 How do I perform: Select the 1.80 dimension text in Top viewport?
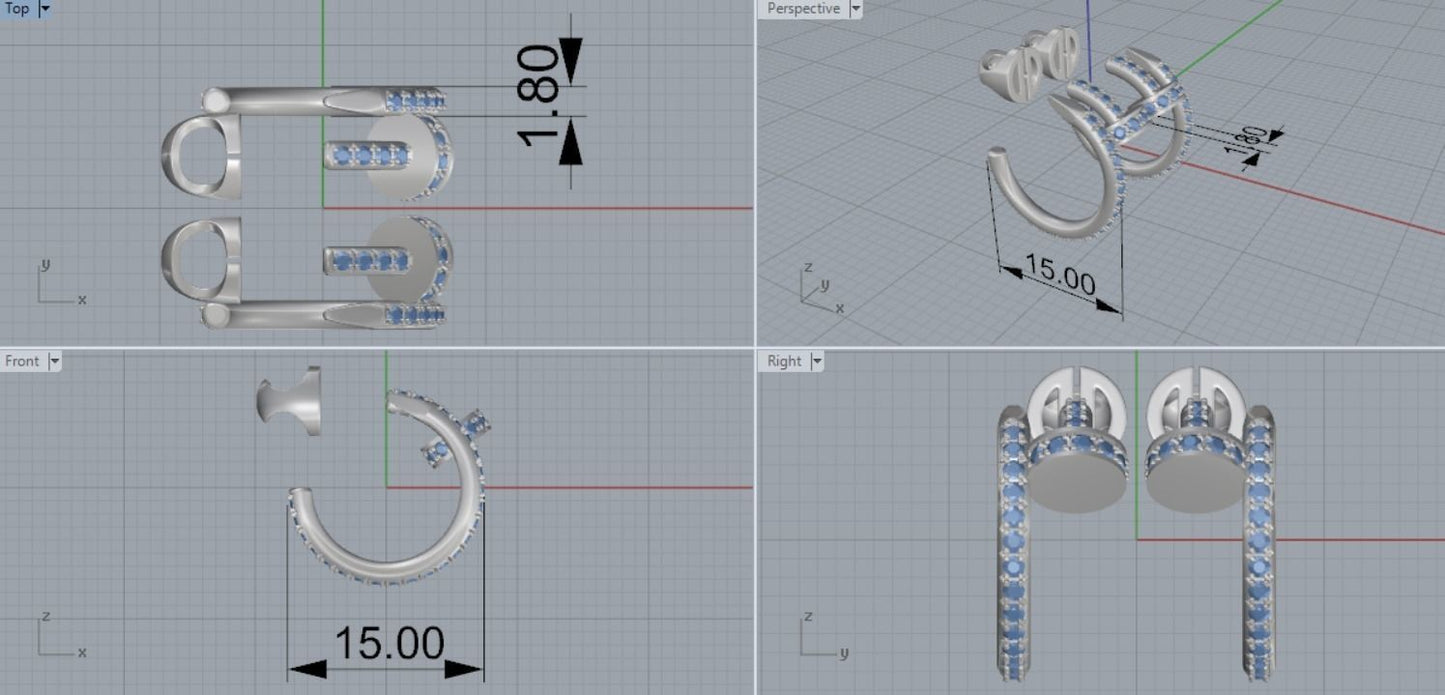pyautogui.click(x=540, y=95)
